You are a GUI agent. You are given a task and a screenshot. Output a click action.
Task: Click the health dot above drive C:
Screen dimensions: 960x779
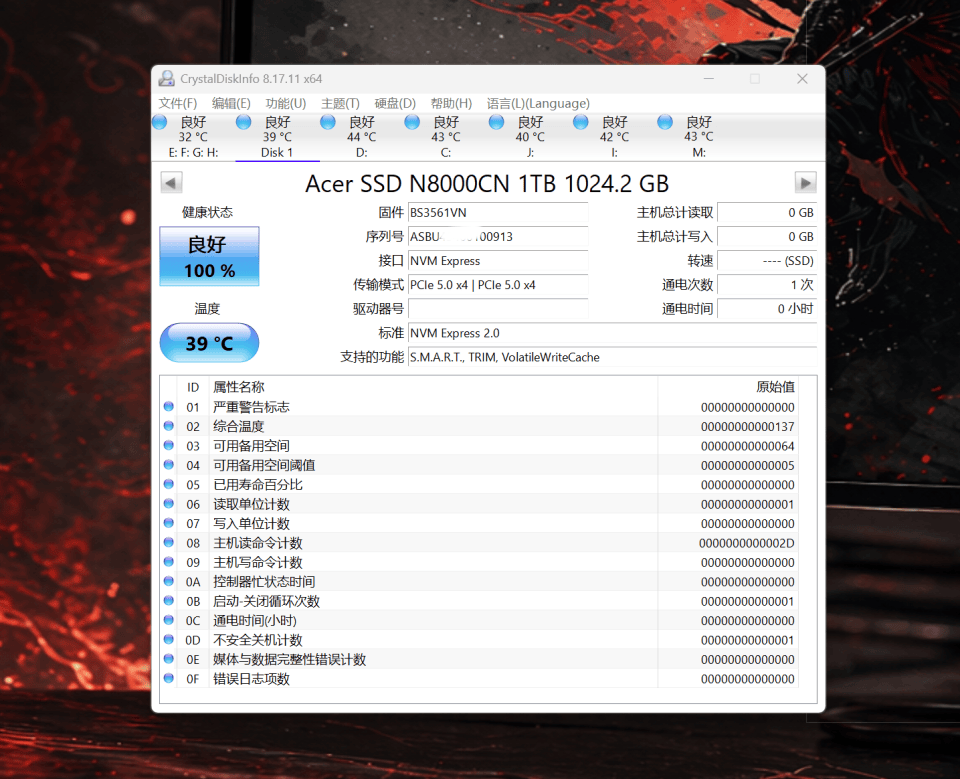pos(411,121)
